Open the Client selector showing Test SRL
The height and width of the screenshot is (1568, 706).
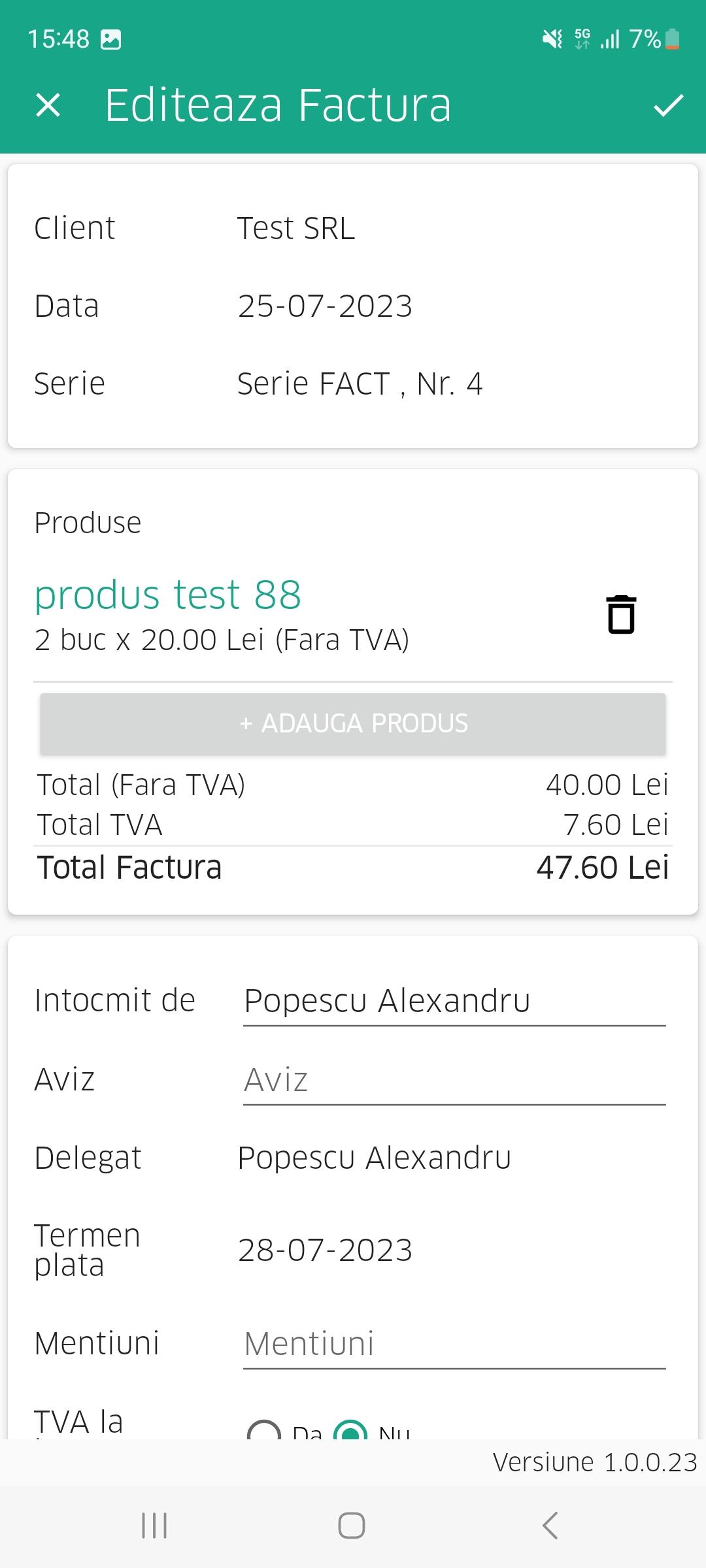pyautogui.click(x=296, y=229)
